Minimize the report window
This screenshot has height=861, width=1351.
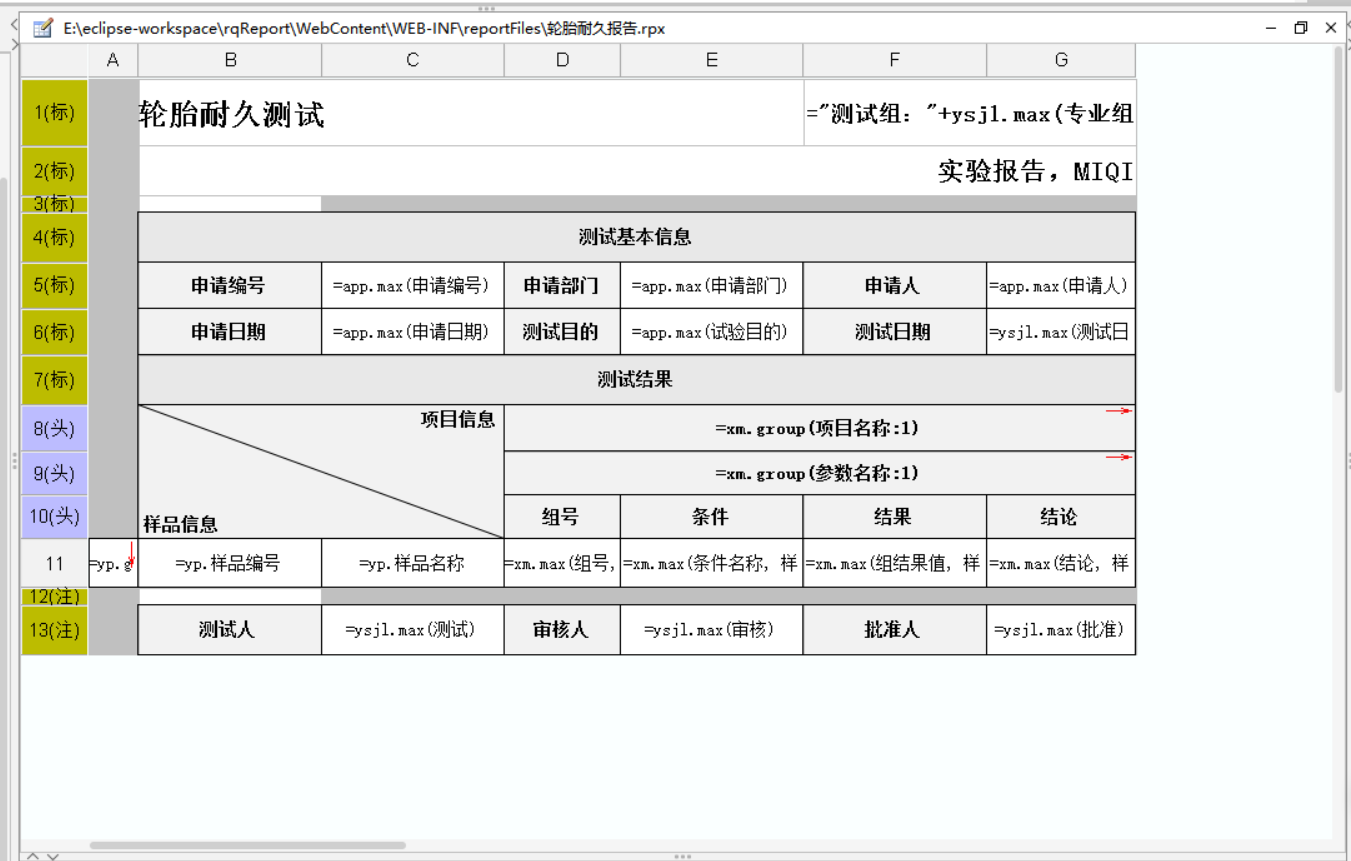[x=1271, y=28]
